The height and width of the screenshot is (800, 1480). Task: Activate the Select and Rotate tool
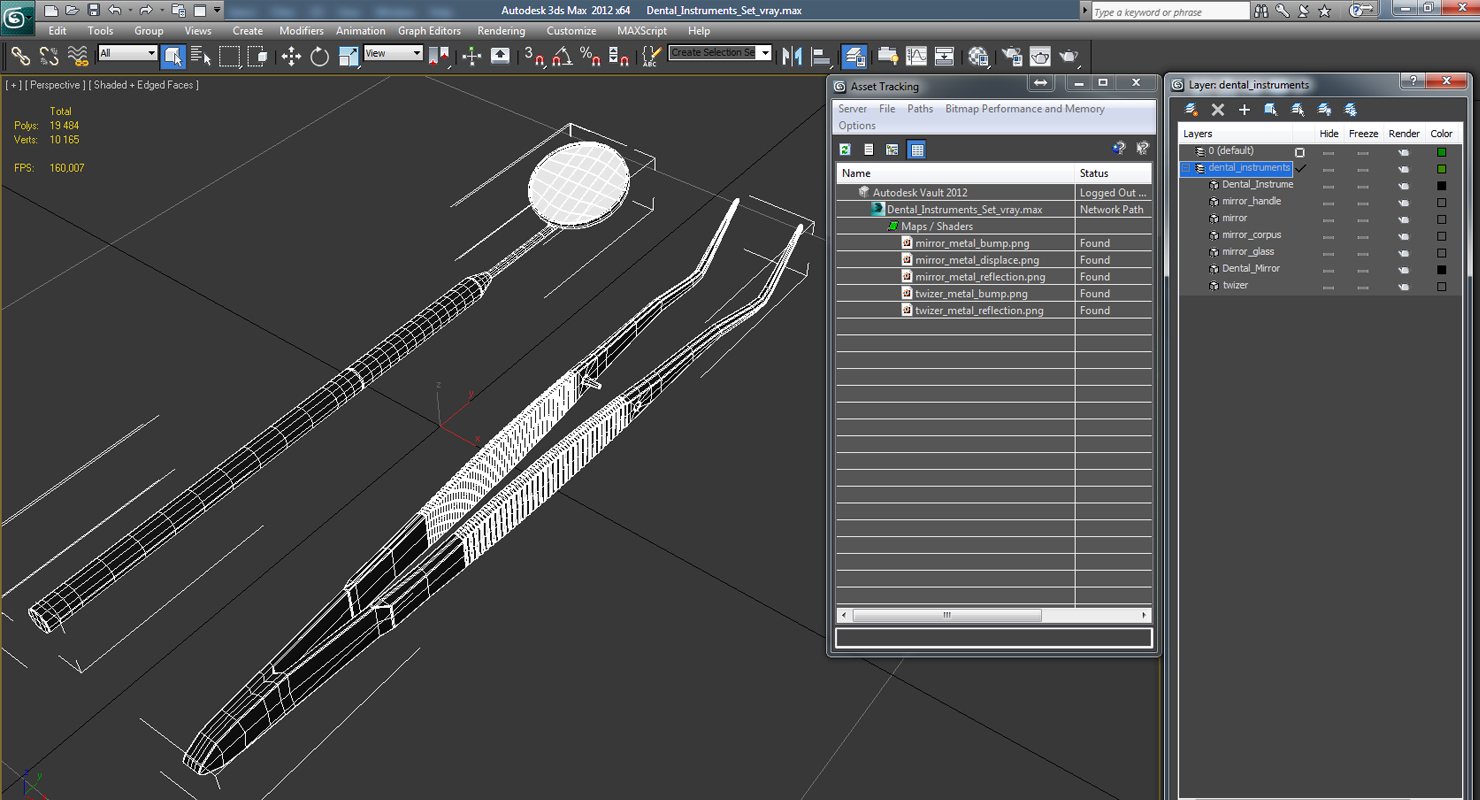coord(319,56)
